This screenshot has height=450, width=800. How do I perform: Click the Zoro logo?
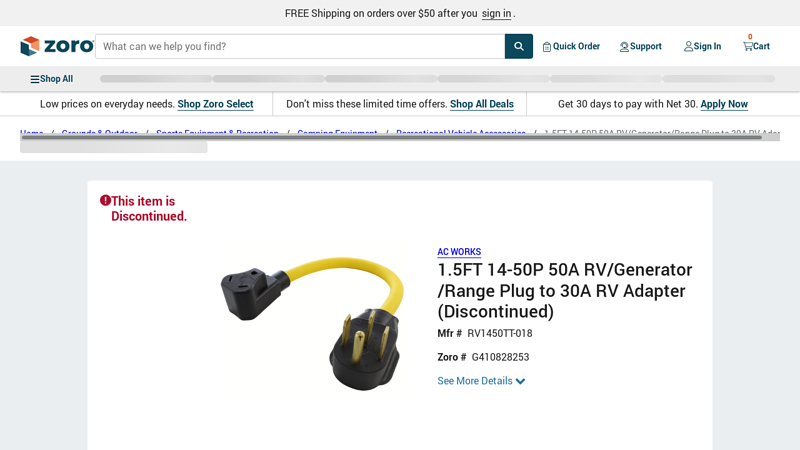click(x=57, y=46)
